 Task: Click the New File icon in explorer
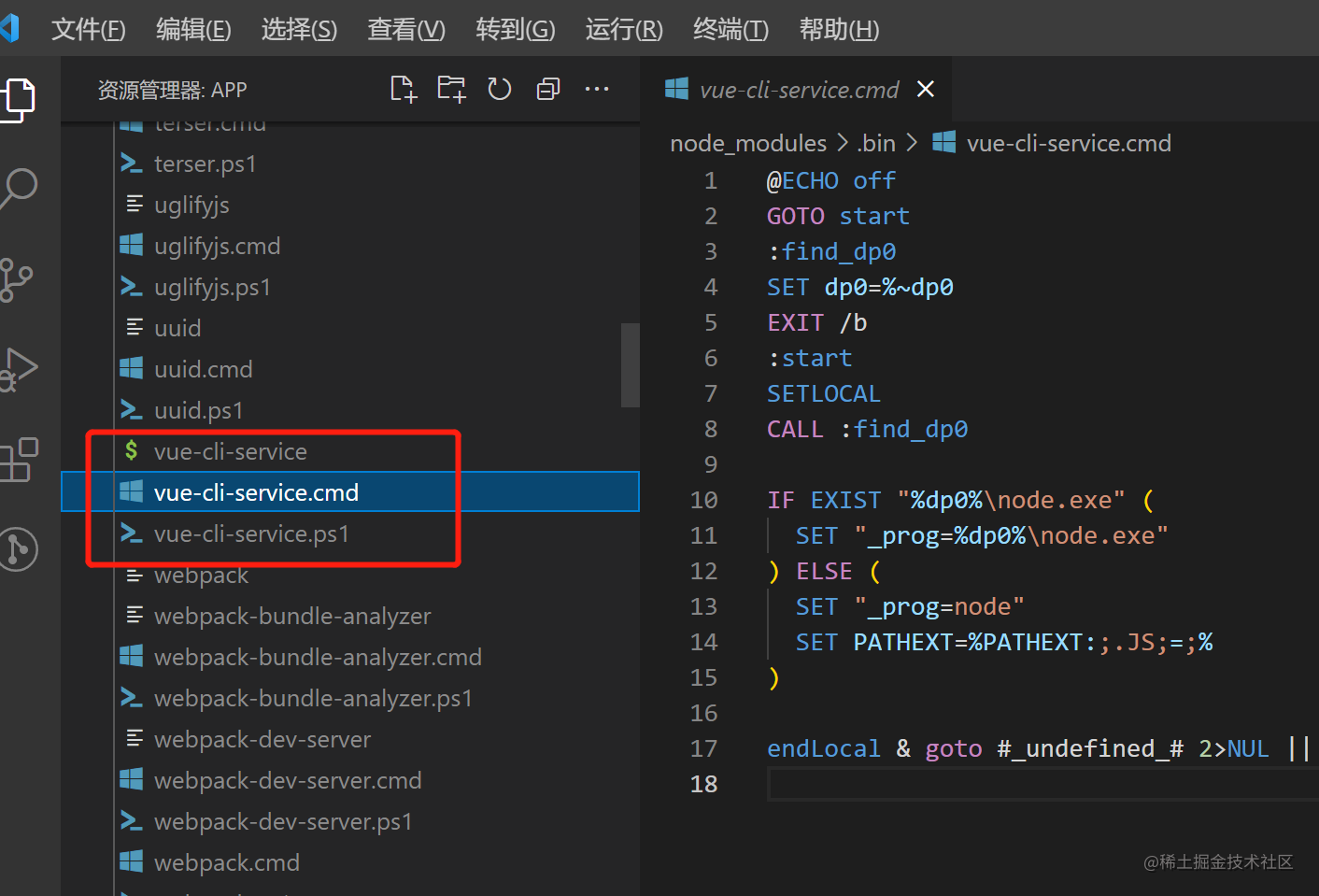coord(403,90)
